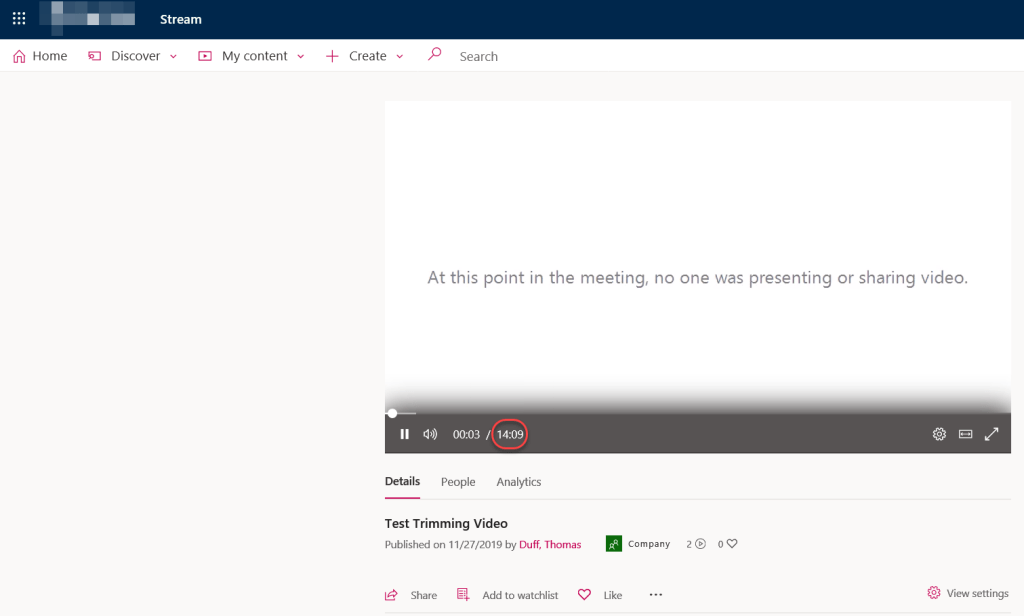Viewport: 1024px width, 616px height.
Task: Open the Duff, Thomas publisher link
Action: 550,544
